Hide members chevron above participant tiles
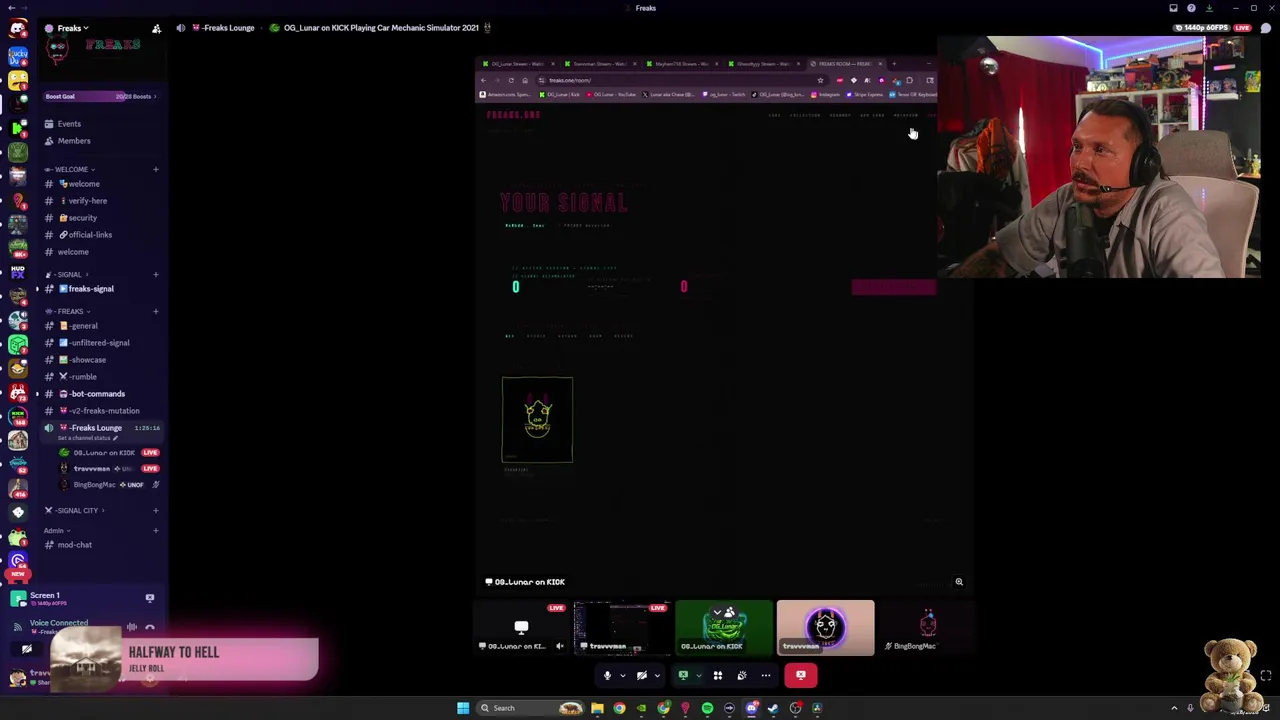The image size is (1280, 720). click(x=717, y=612)
